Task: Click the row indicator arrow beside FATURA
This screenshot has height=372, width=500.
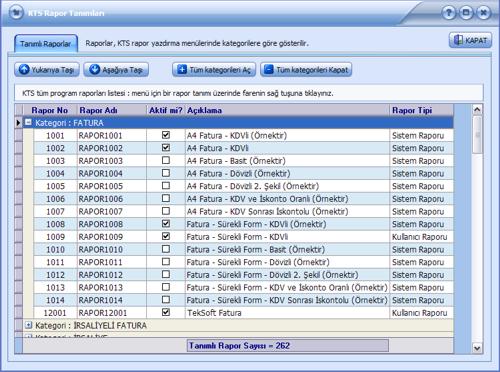Action: click(18, 123)
